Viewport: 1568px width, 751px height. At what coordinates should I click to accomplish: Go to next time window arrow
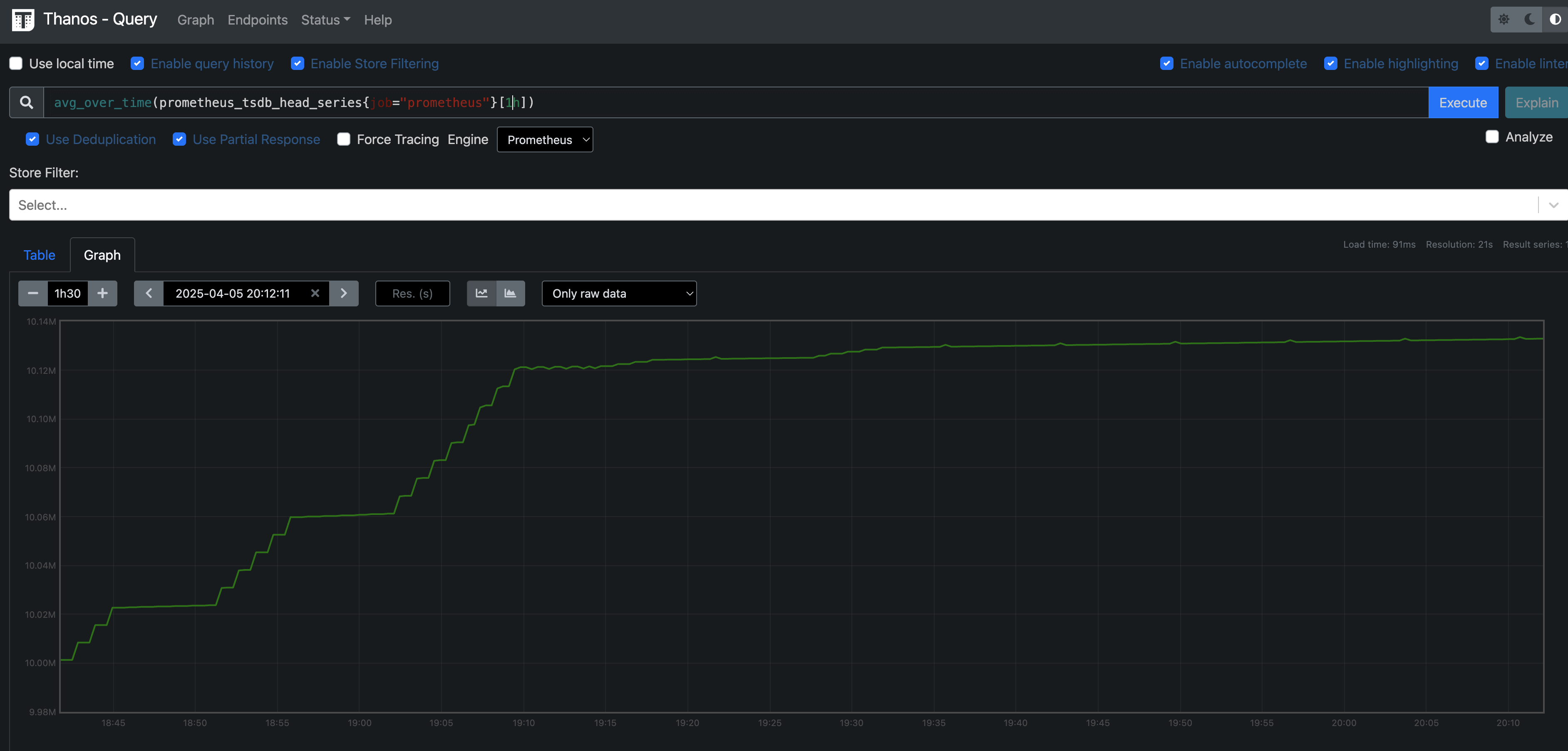click(343, 293)
